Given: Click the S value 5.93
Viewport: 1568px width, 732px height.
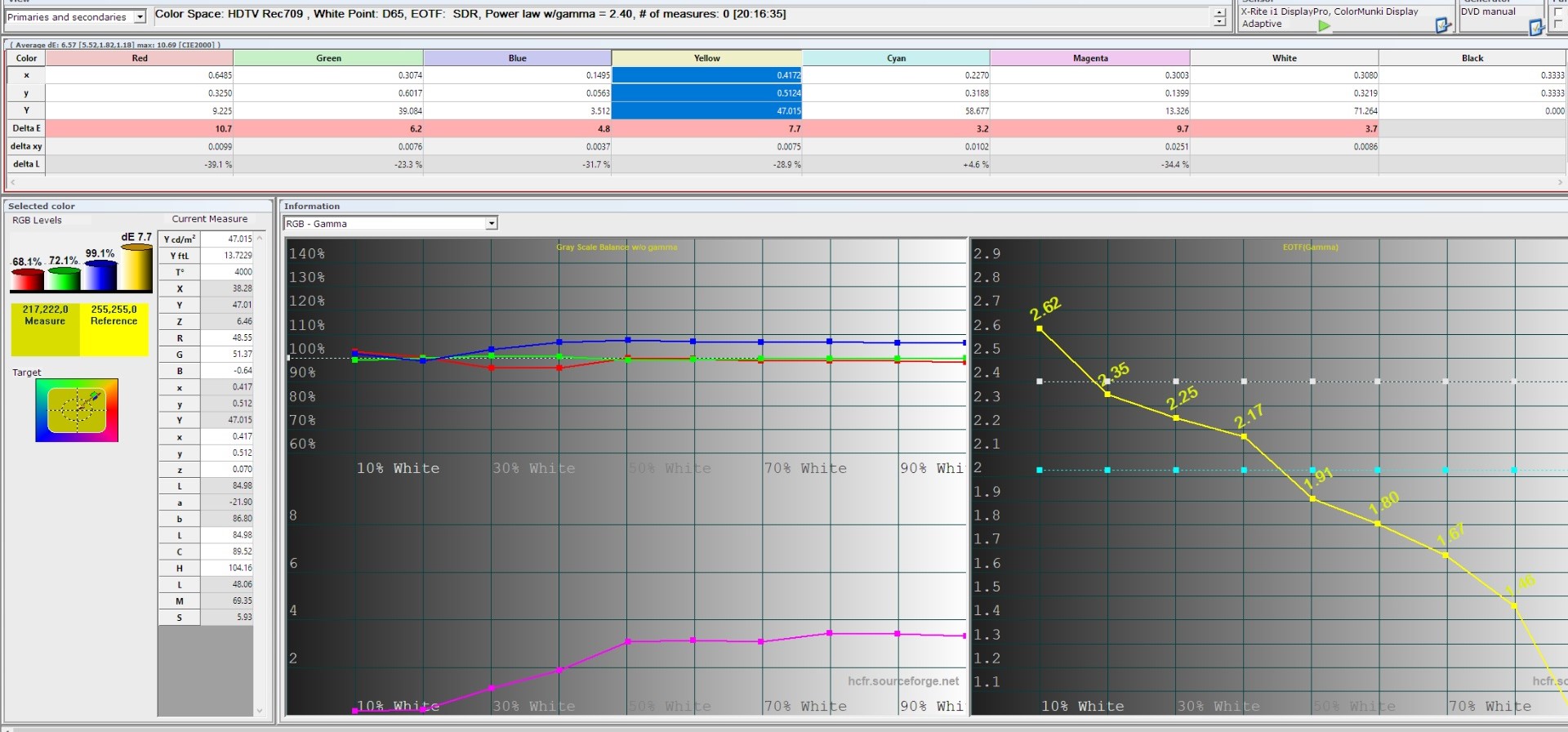Looking at the screenshot, I should (227, 618).
